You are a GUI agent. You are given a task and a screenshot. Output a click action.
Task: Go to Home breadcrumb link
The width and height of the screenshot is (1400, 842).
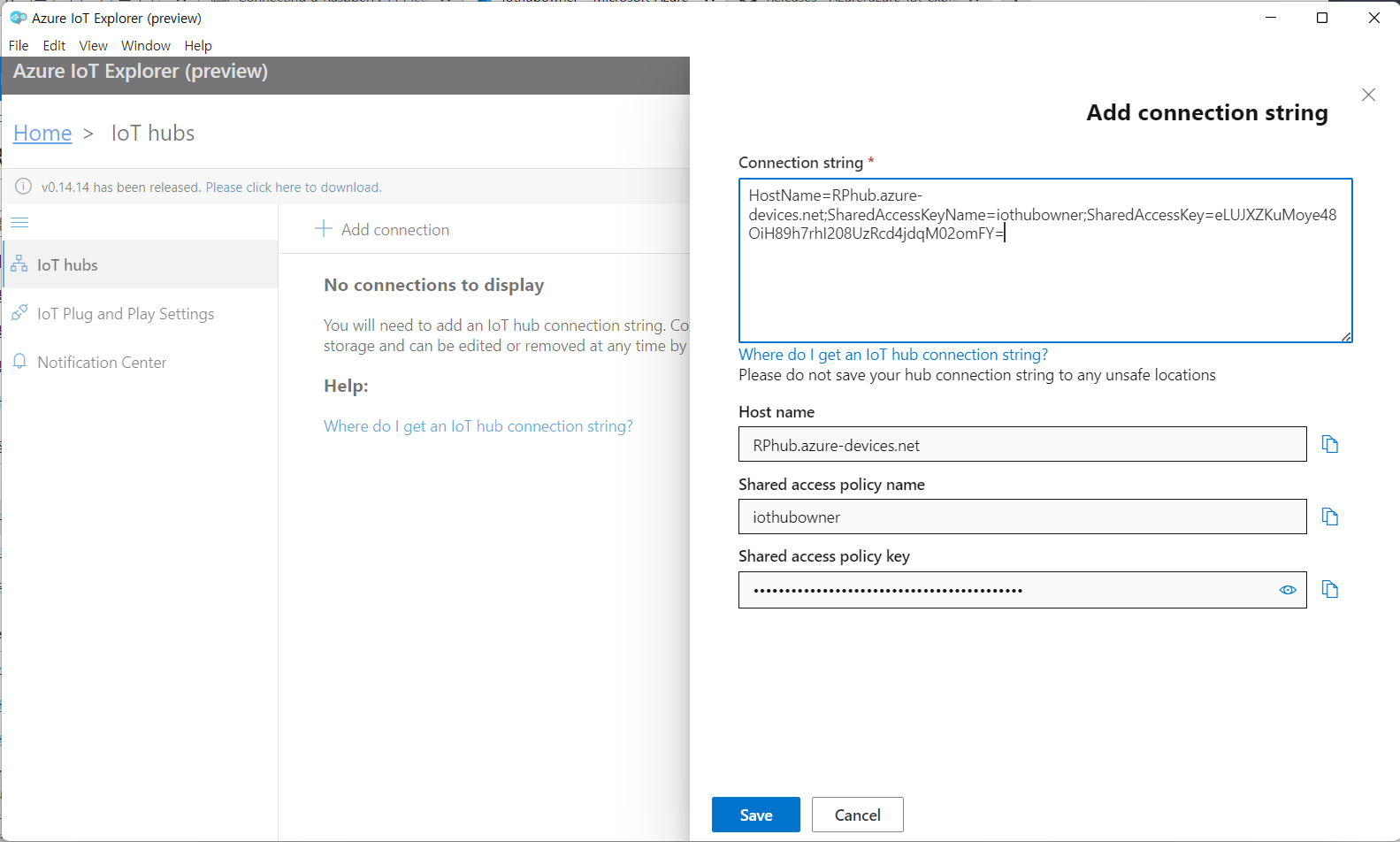click(42, 133)
